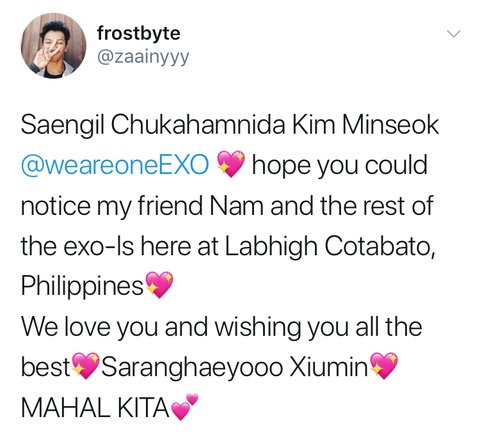480x435 pixels.
Task: Select the words "Labhigh Cotabato" in tweet
Action: [330, 247]
